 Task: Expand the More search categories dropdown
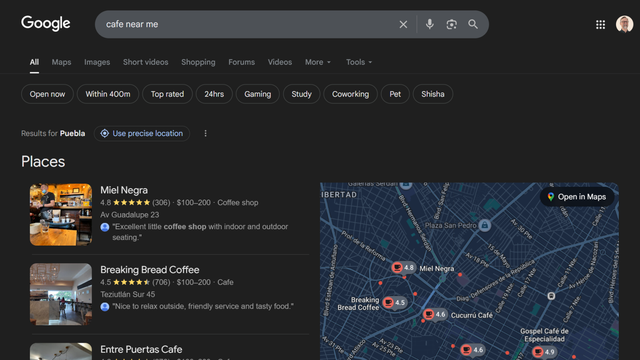click(318, 62)
